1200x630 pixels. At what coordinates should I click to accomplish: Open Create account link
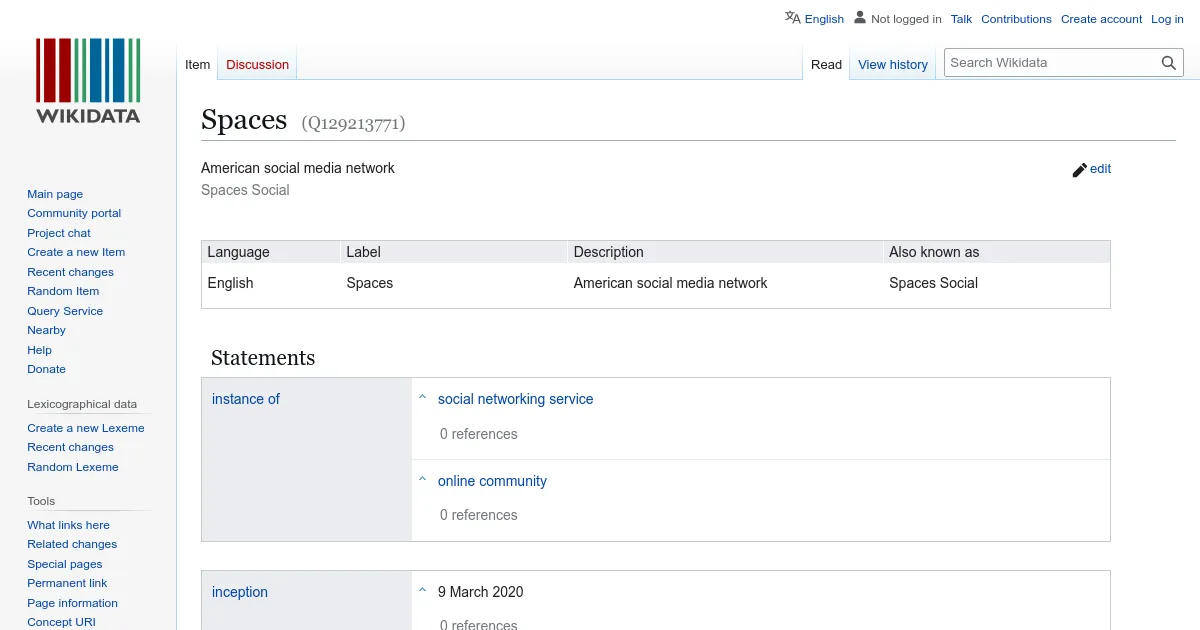tap(1101, 19)
